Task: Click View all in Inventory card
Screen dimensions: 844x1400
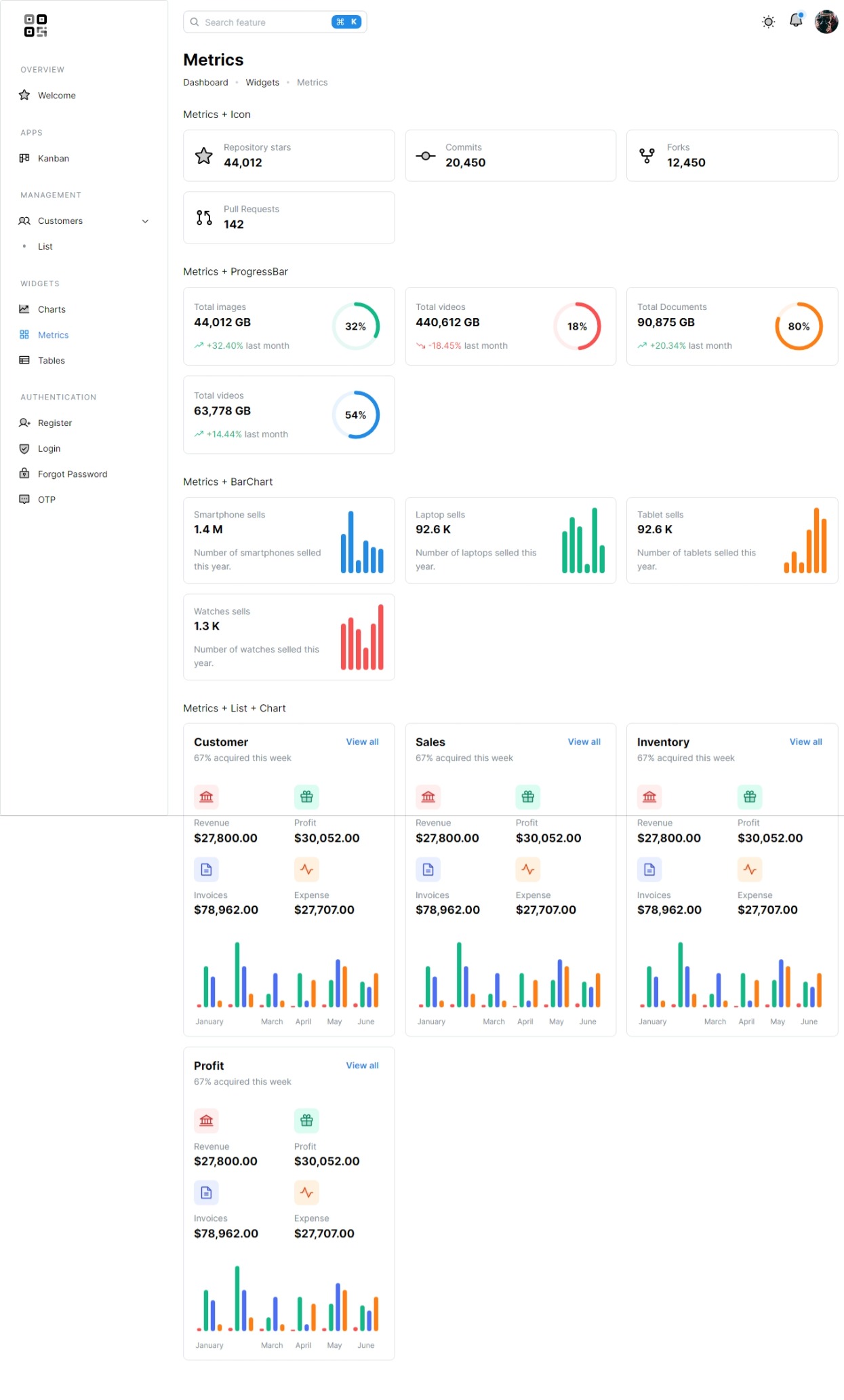Action: [x=806, y=742]
